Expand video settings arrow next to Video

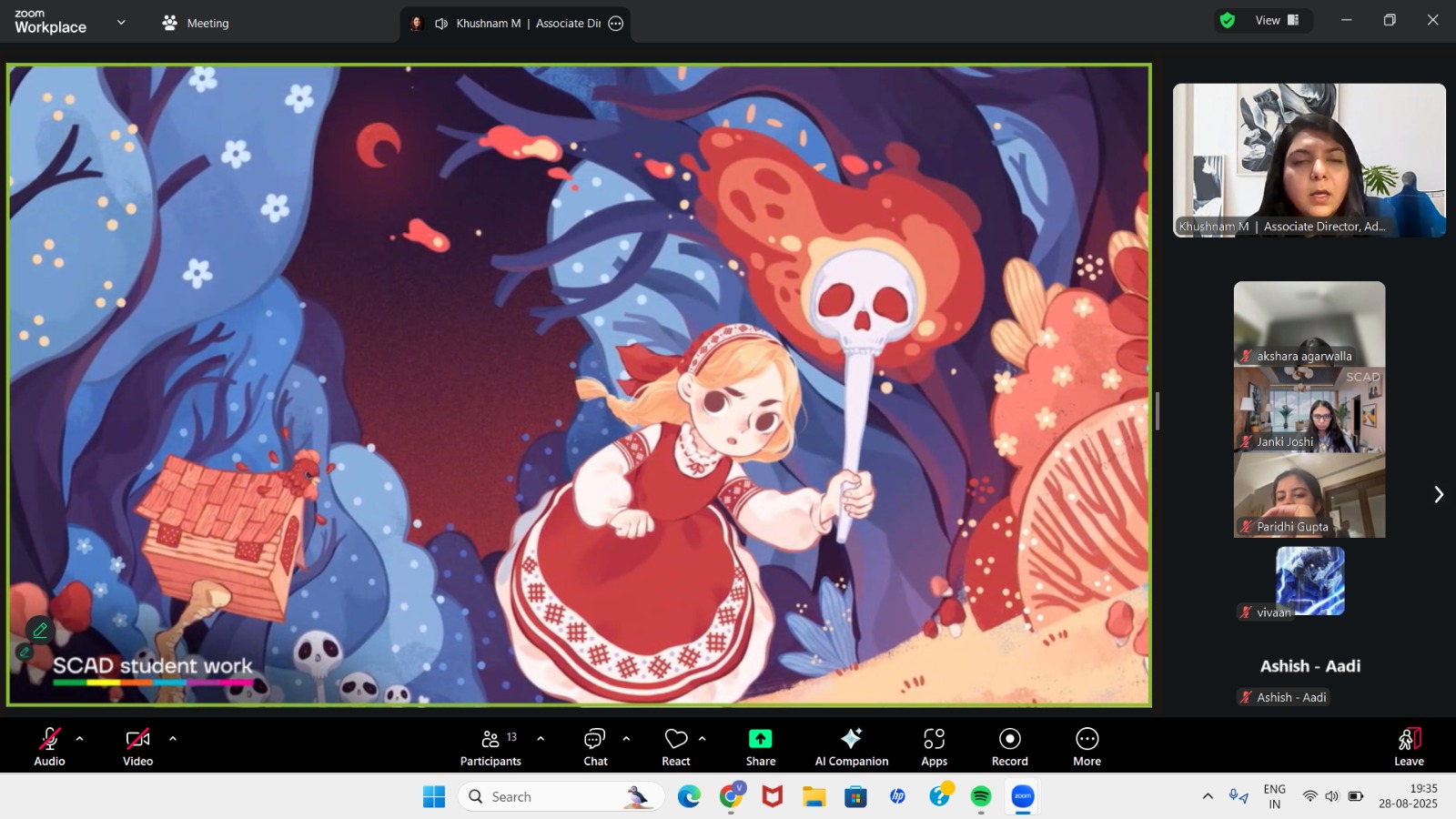[173, 739]
